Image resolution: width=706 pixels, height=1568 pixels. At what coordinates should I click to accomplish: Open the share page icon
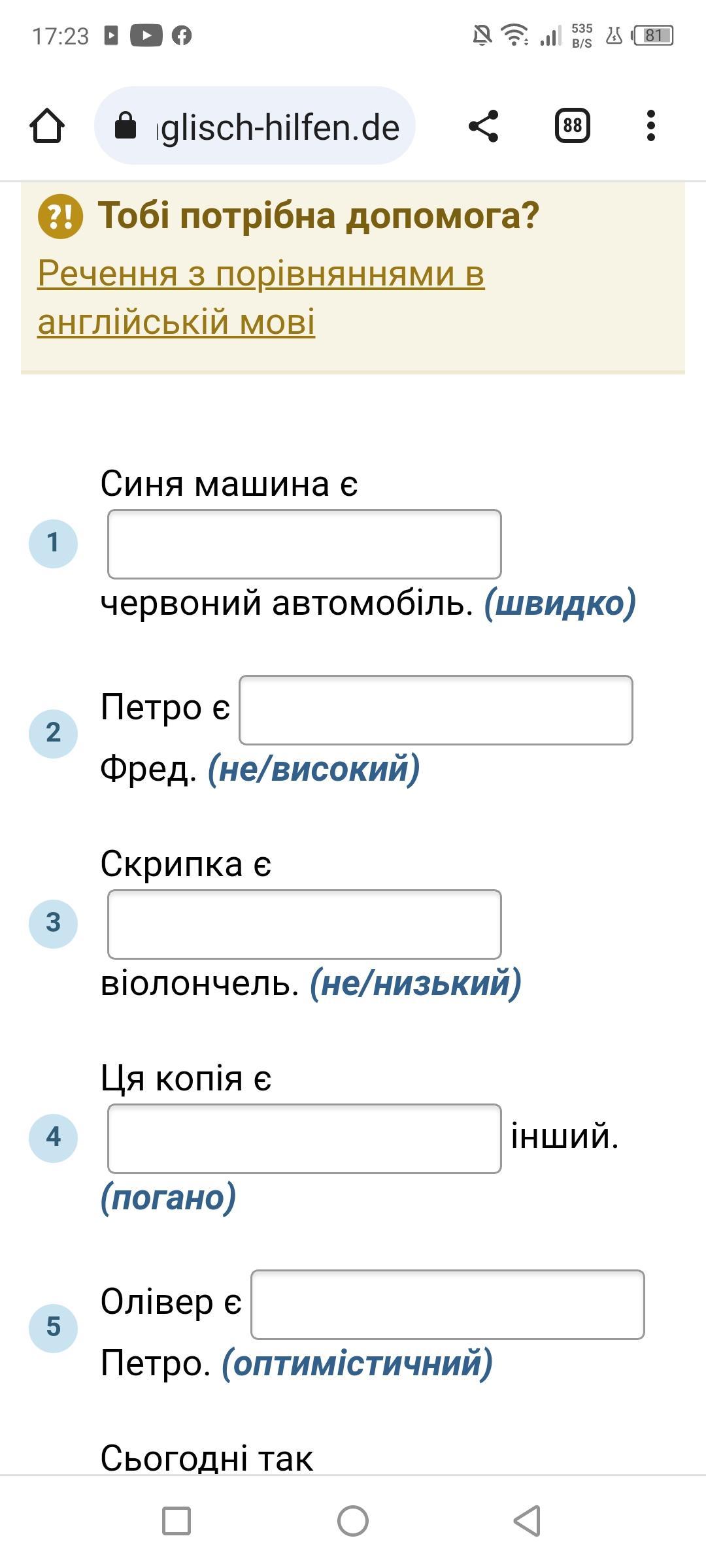coord(484,125)
